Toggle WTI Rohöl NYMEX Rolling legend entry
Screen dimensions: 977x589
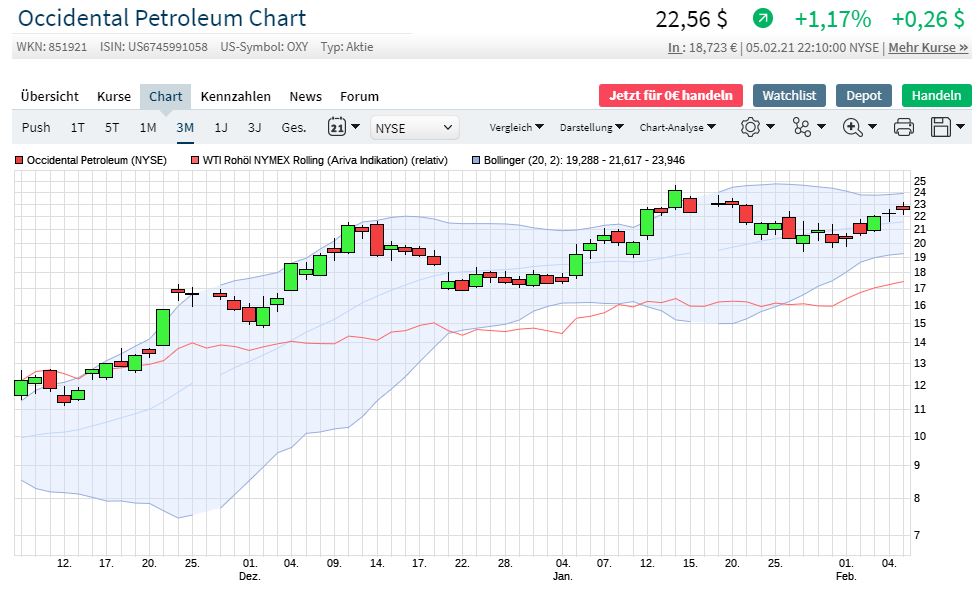click(318, 160)
